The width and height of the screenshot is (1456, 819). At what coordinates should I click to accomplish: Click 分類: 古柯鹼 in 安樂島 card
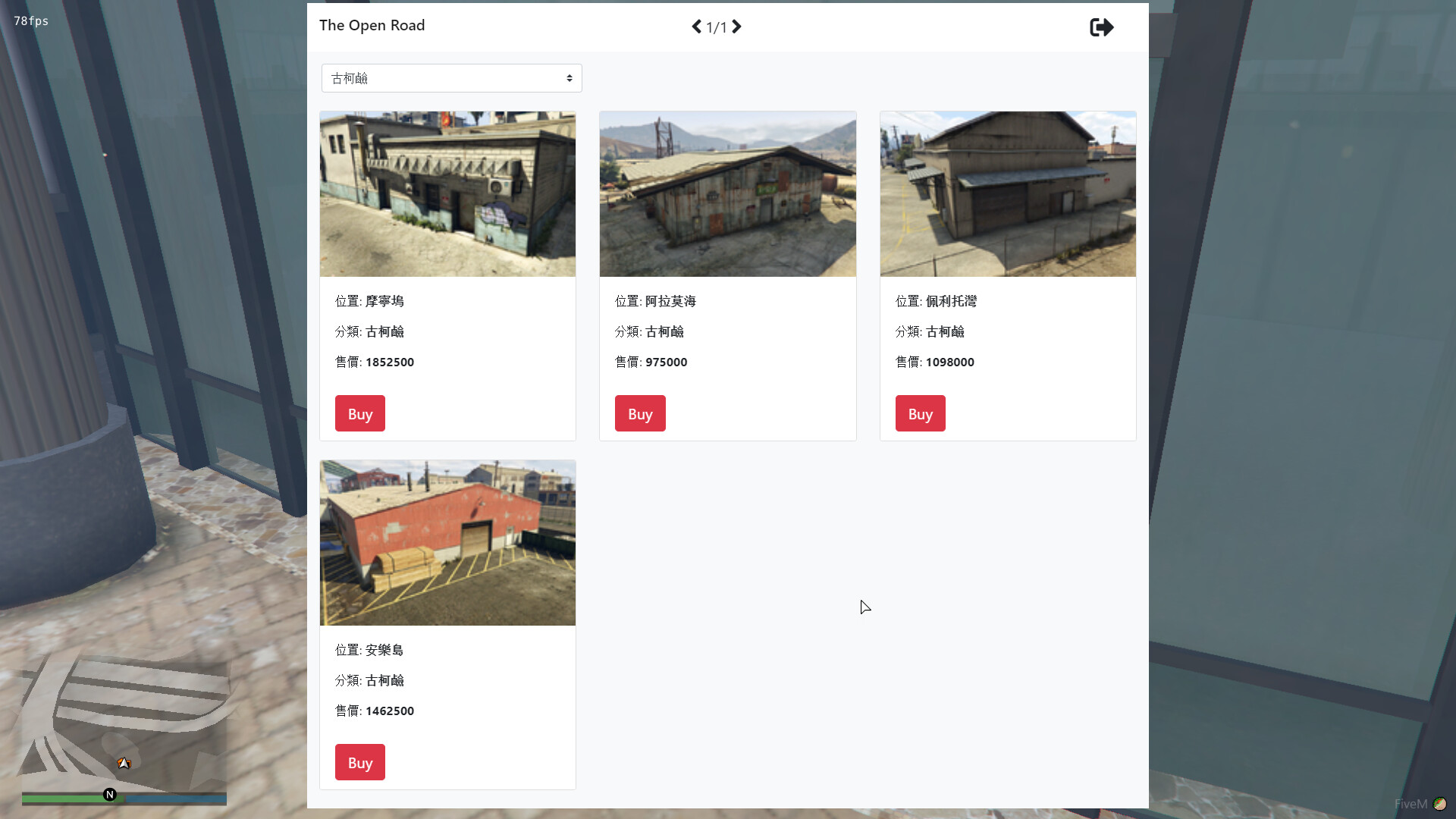tap(369, 680)
